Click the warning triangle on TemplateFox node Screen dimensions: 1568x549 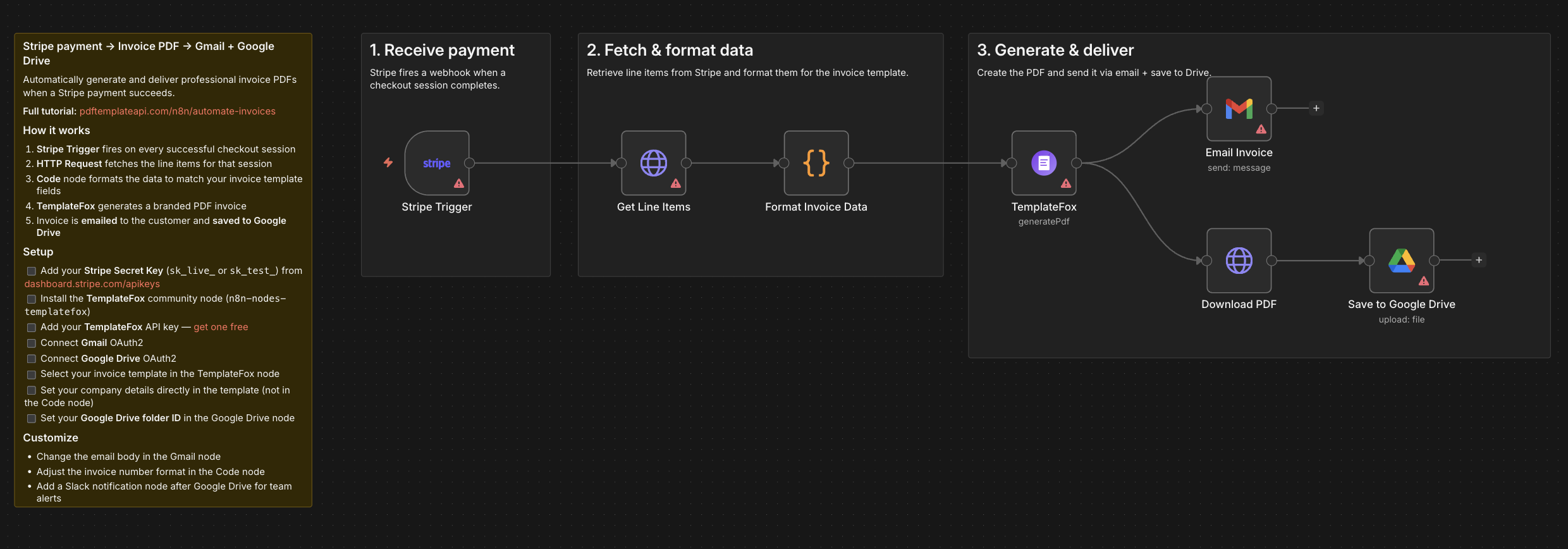point(1066,183)
